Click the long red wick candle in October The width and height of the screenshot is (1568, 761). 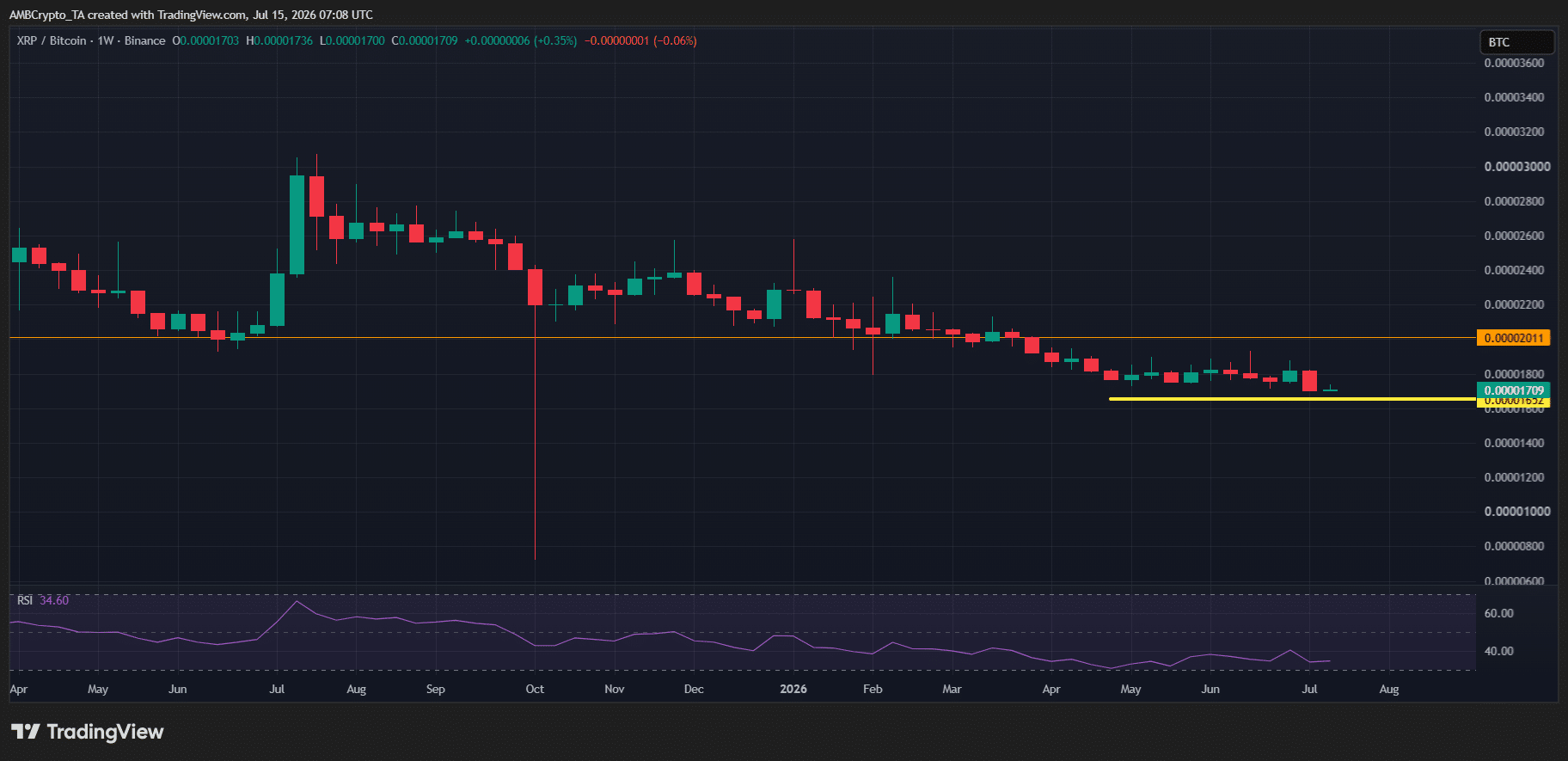(535, 413)
